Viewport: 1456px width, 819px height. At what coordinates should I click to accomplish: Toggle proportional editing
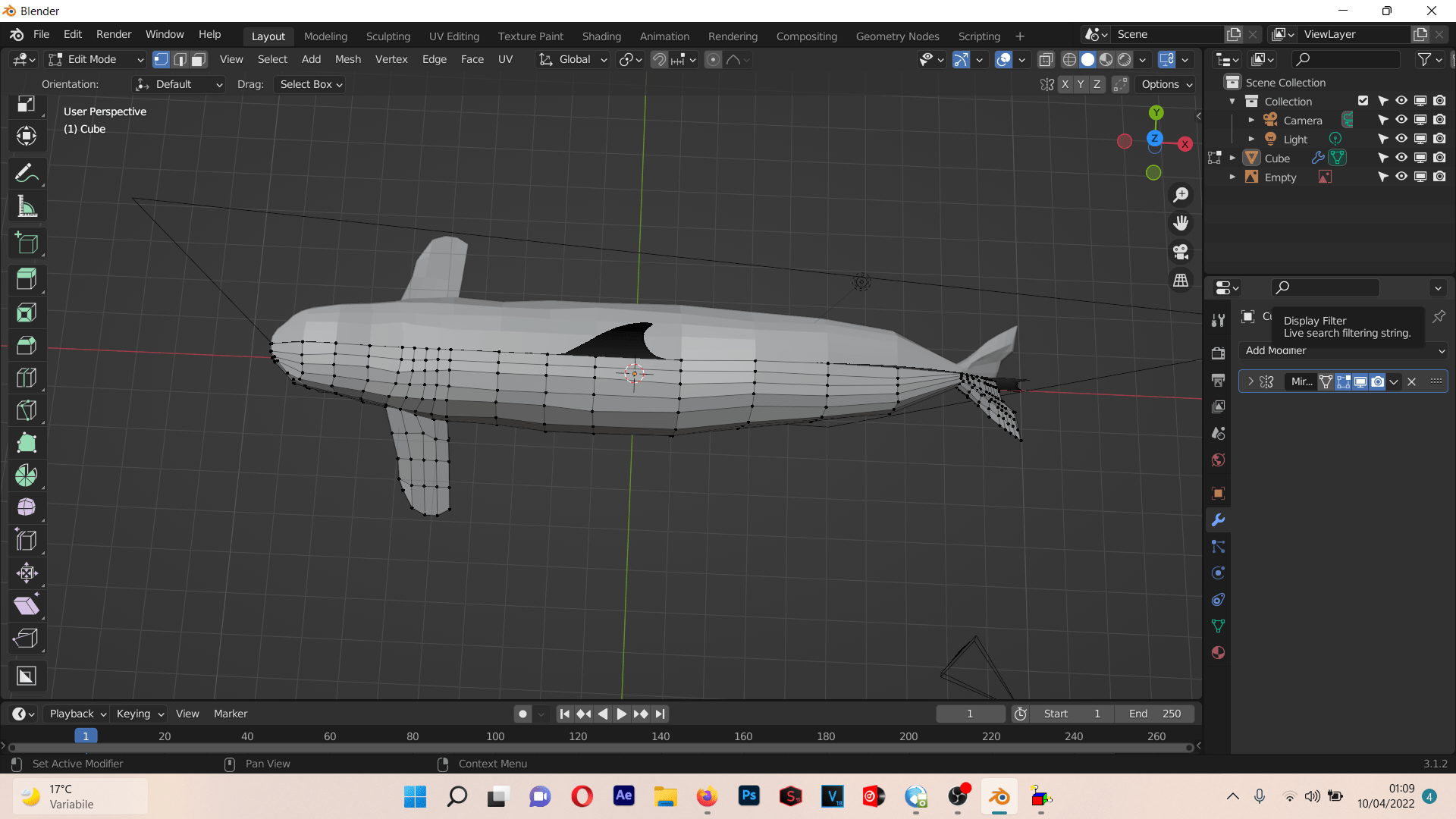click(x=713, y=59)
